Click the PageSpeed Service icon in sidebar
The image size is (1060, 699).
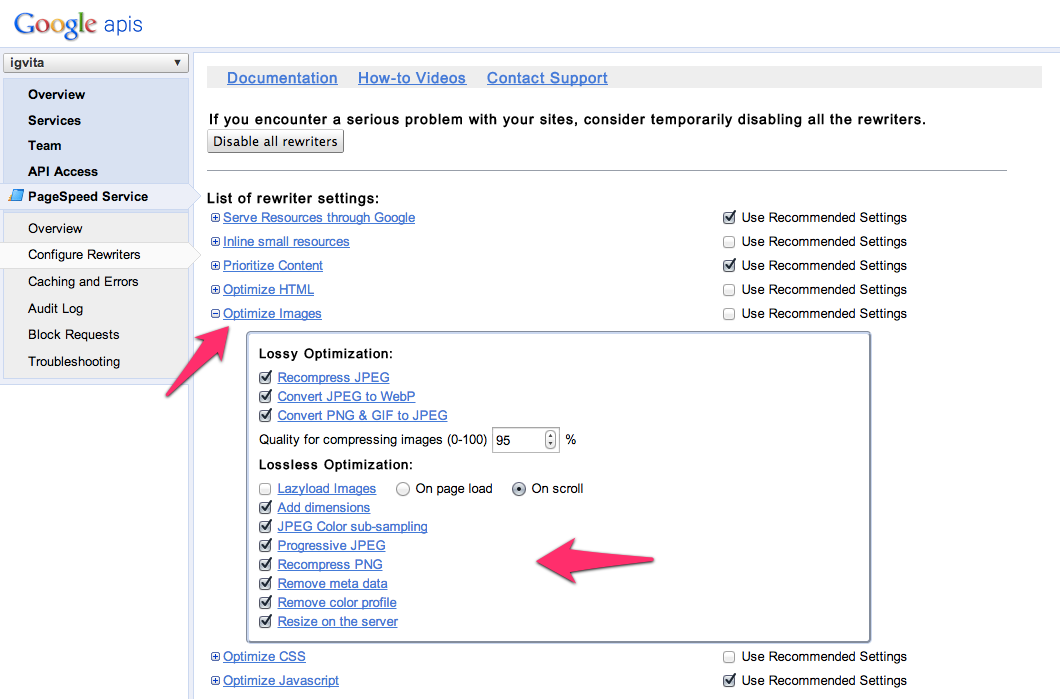pos(15,197)
